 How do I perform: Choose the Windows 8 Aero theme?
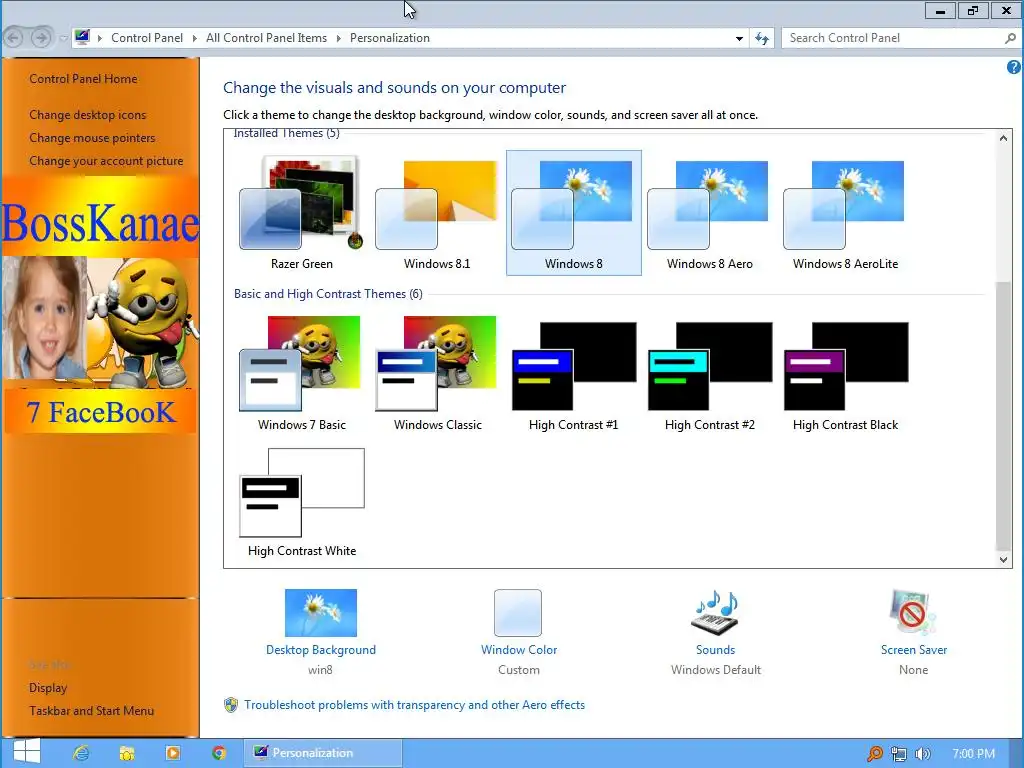(709, 213)
